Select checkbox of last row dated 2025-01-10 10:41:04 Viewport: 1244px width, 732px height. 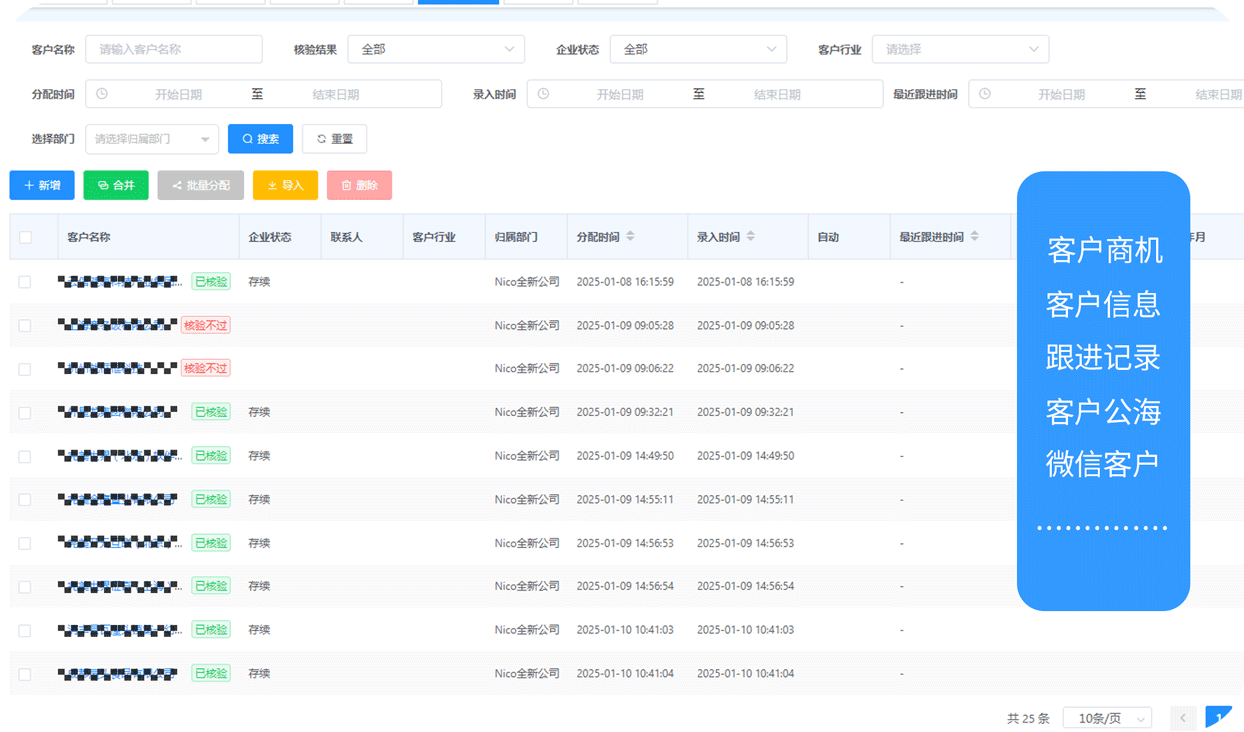click(25, 674)
